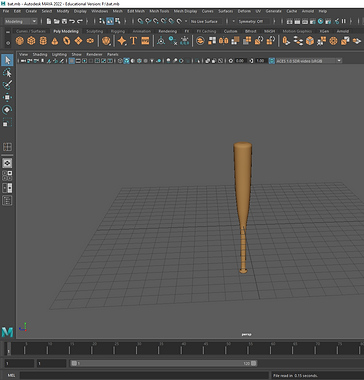Toggle the view transform color management button
The height and width of the screenshot is (380, 364).
tap(272, 61)
